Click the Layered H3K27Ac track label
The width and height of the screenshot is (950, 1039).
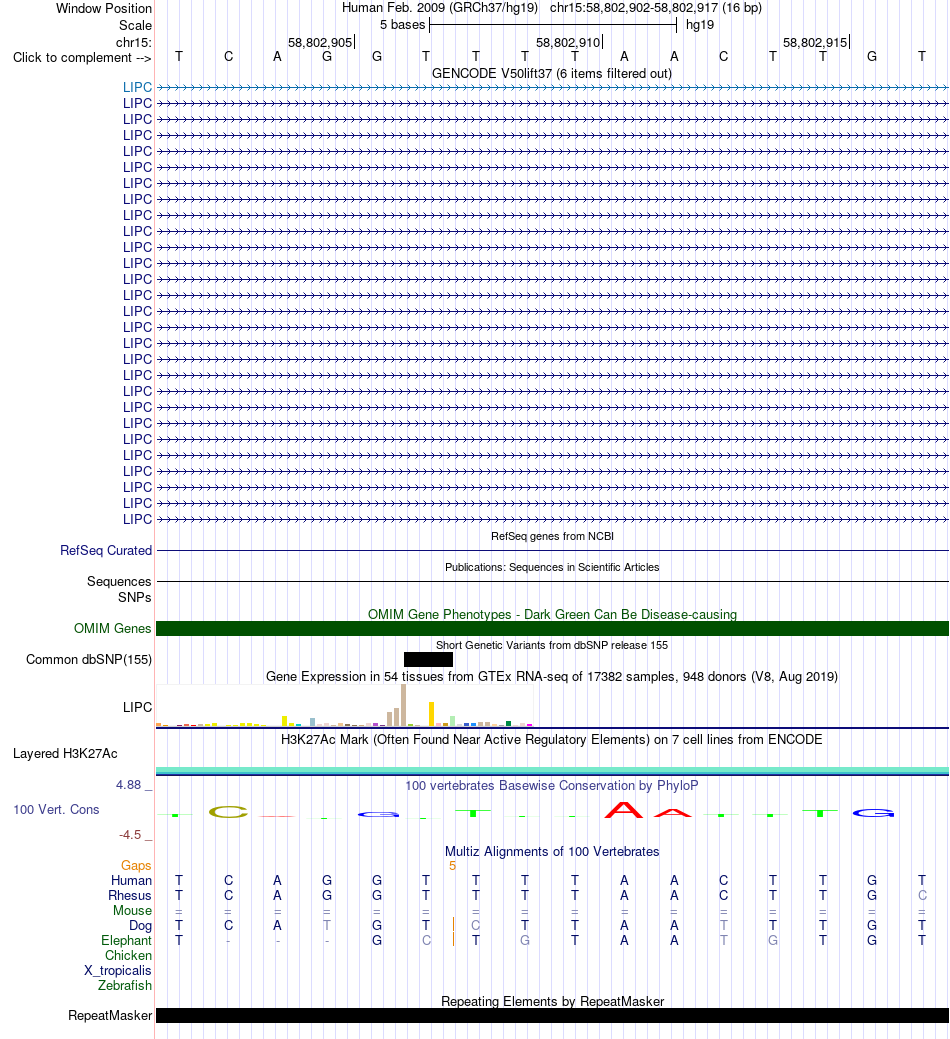(x=65, y=753)
